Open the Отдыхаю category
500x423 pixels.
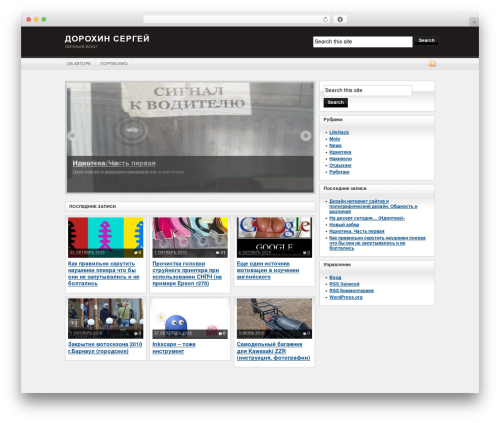tap(340, 165)
